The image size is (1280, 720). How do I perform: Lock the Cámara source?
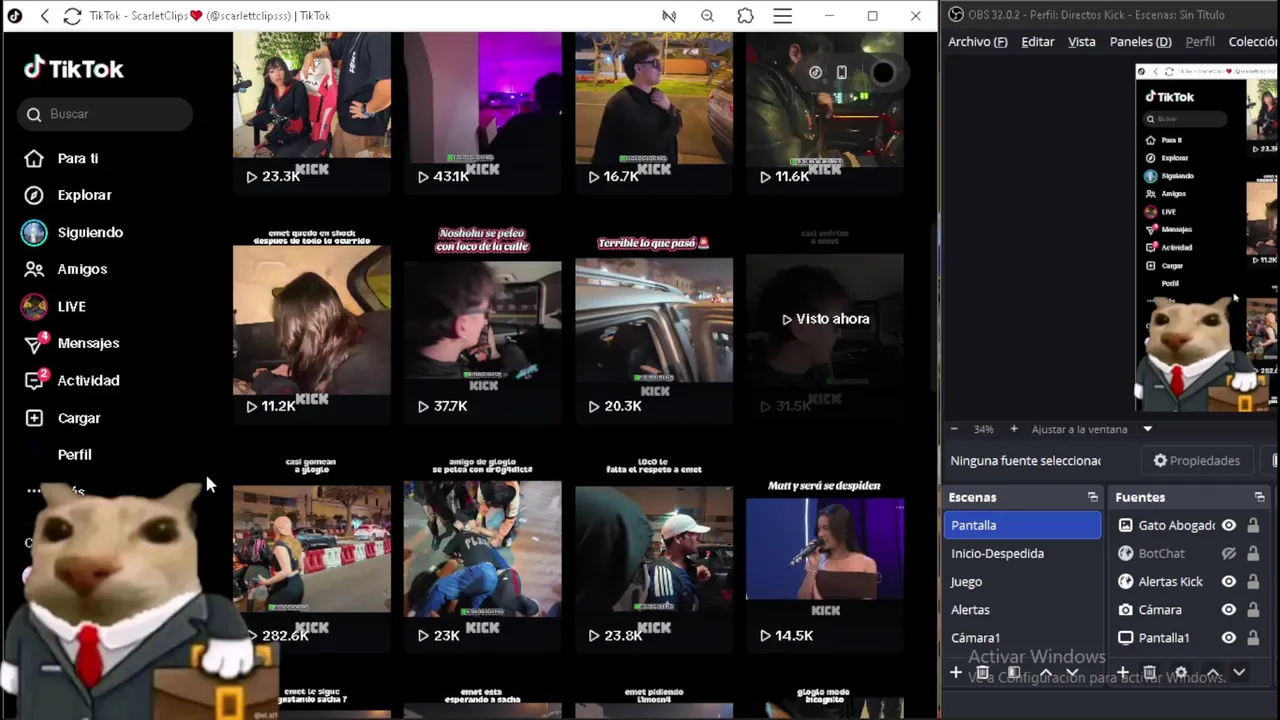tap(1253, 609)
